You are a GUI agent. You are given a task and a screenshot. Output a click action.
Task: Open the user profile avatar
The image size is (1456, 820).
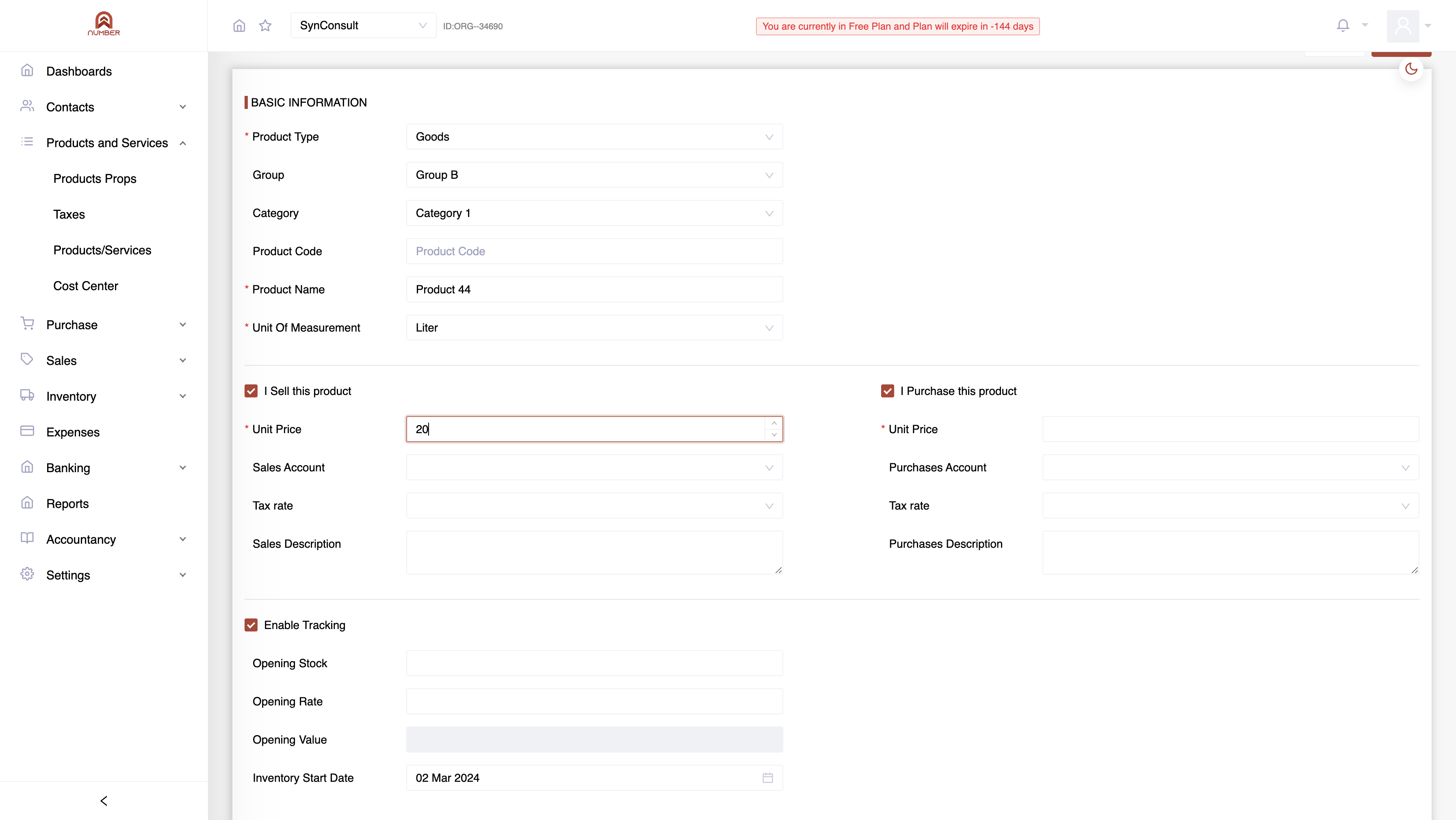pos(1403,26)
